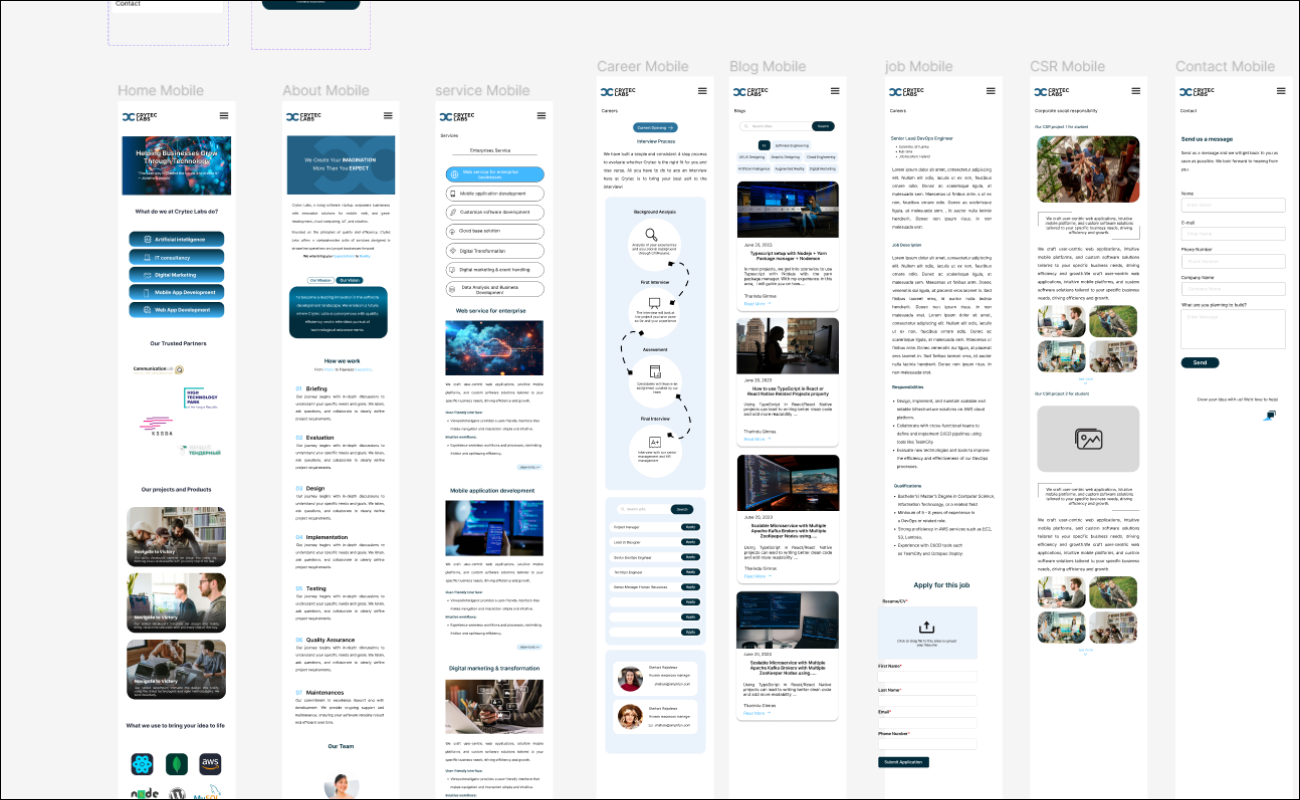This screenshot has height=800, width=1300.
Task: Select Web service for enterprise pill
Action: point(495,174)
